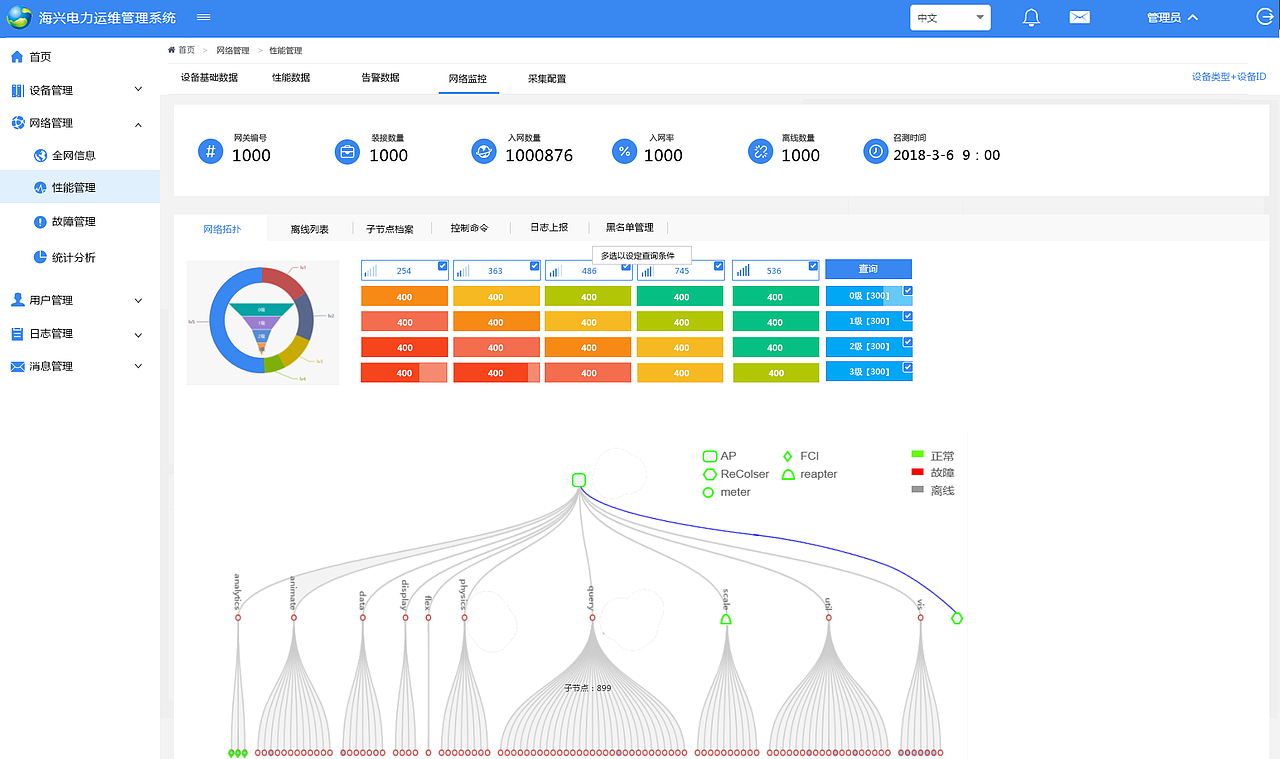Click 网络管理 in the breadcrumb
Viewport: 1280px width, 759px height.
tap(233, 50)
